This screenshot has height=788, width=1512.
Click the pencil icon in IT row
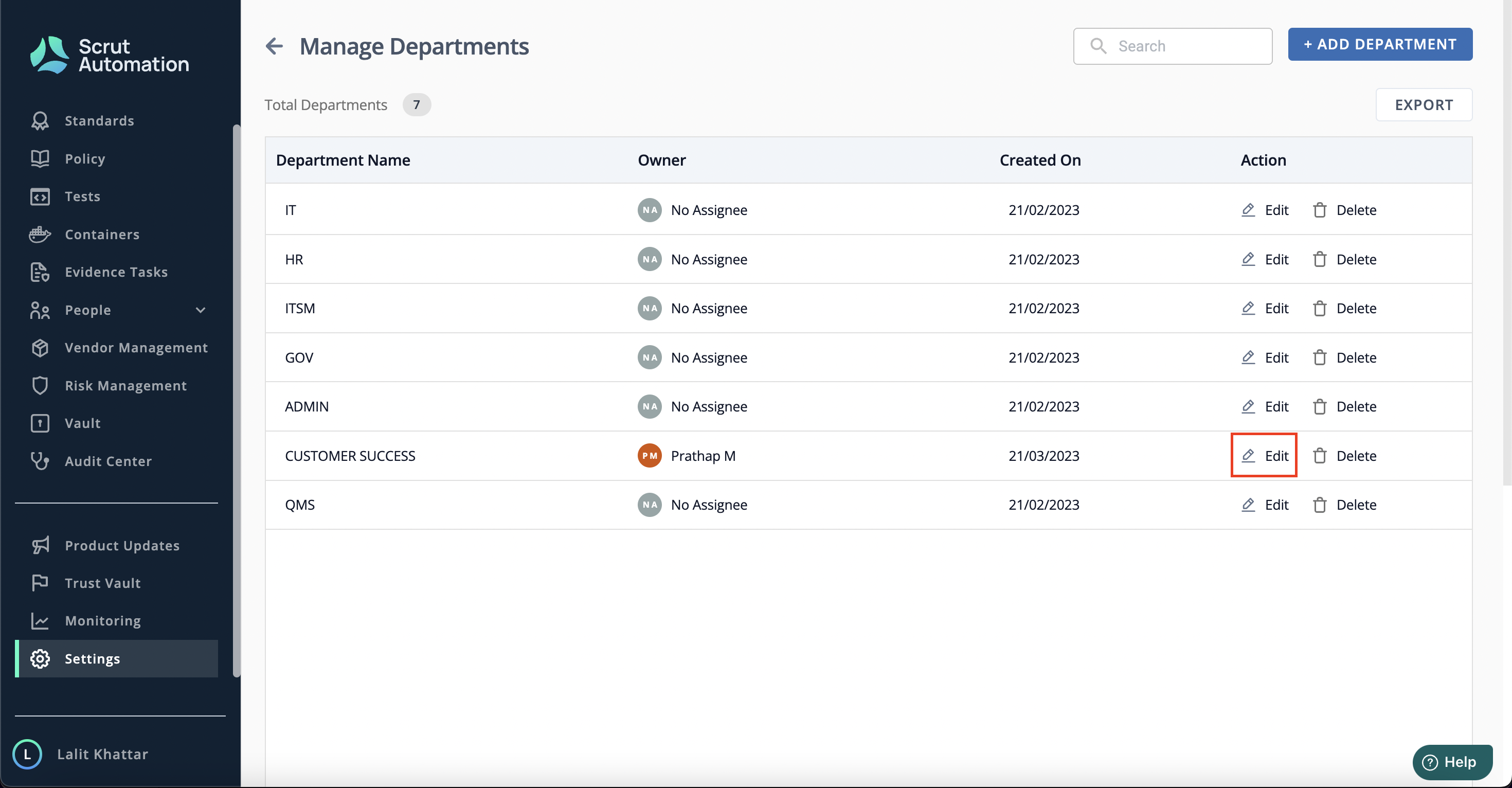coord(1249,210)
